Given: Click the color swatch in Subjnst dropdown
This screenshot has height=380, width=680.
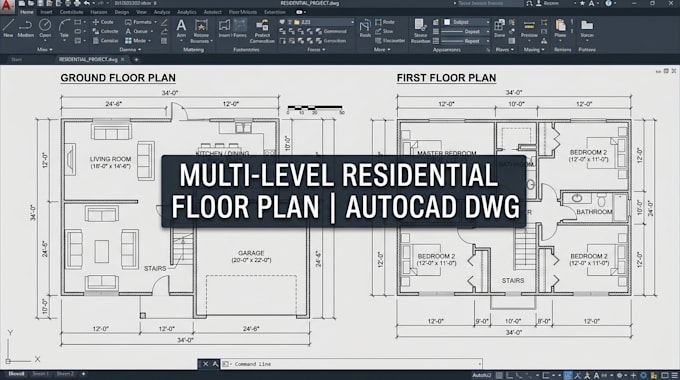Looking at the screenshot, I should click(x=447, y=22).
